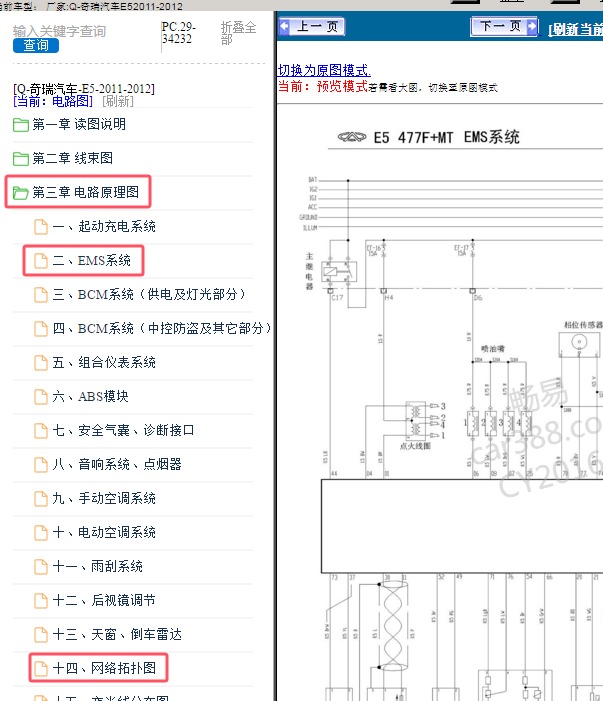Click 折叠全部 to collapse all
Screen dimensions: 603x701
click(238, 33)
